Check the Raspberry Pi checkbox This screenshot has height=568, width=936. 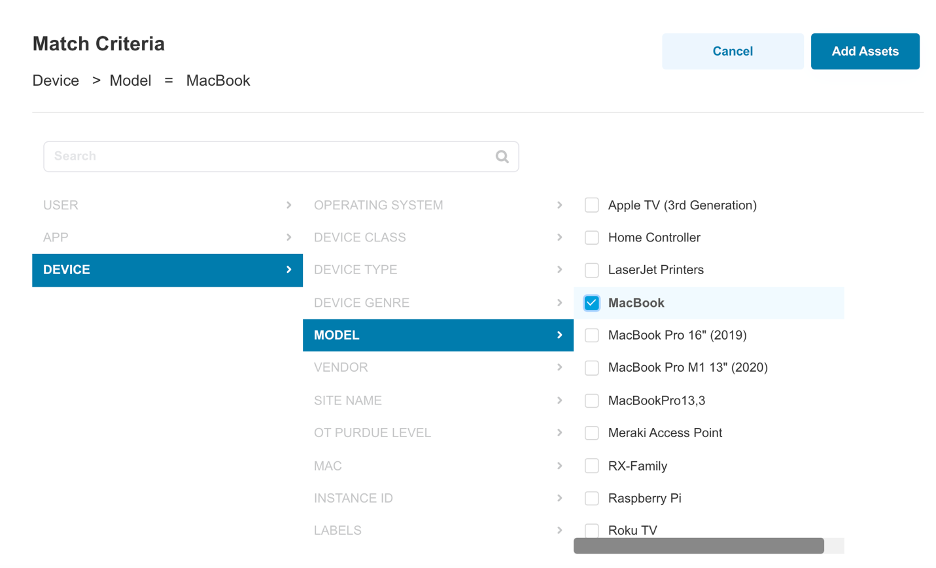point(592,498)
